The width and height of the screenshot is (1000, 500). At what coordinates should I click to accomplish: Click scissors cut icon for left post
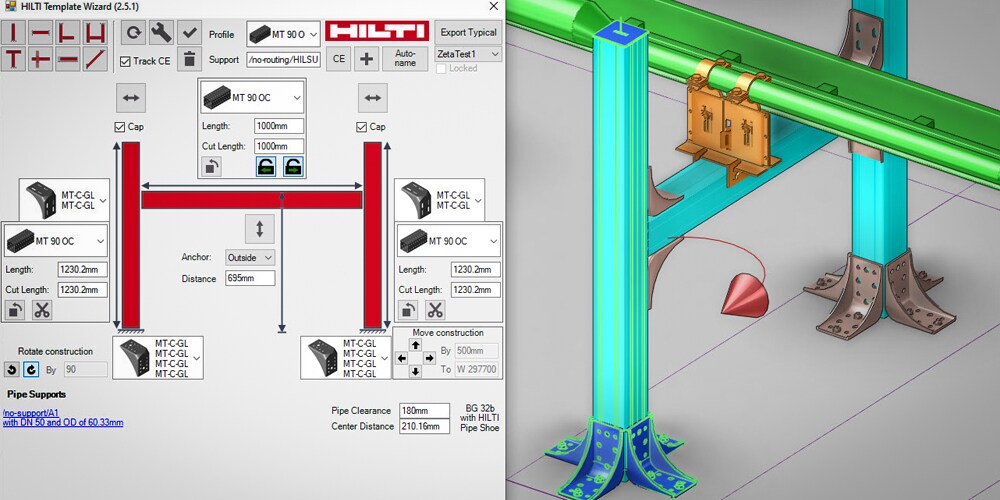point(42,311)
